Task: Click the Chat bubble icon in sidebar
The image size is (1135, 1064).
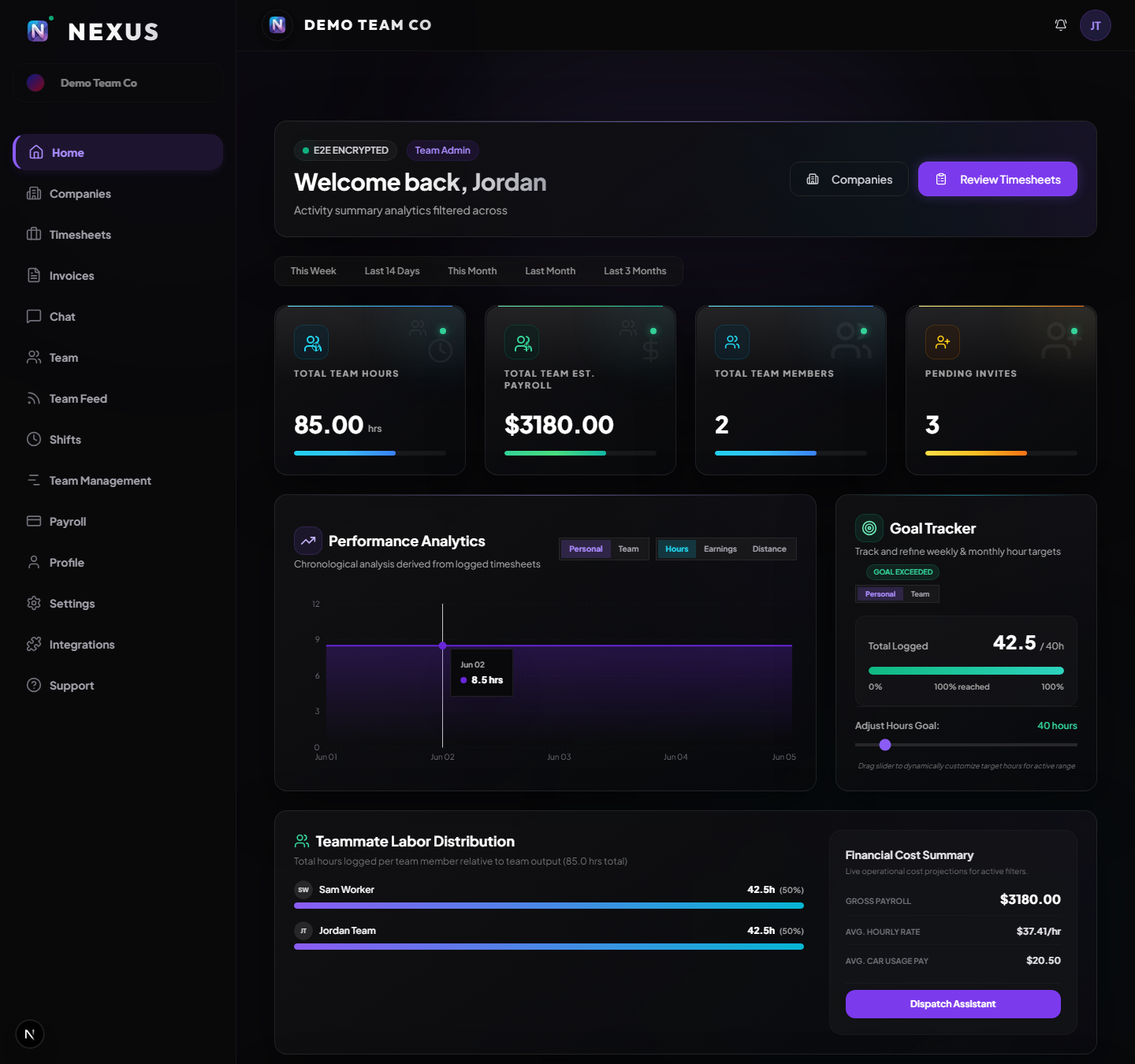Action: (x=34, y=316)
